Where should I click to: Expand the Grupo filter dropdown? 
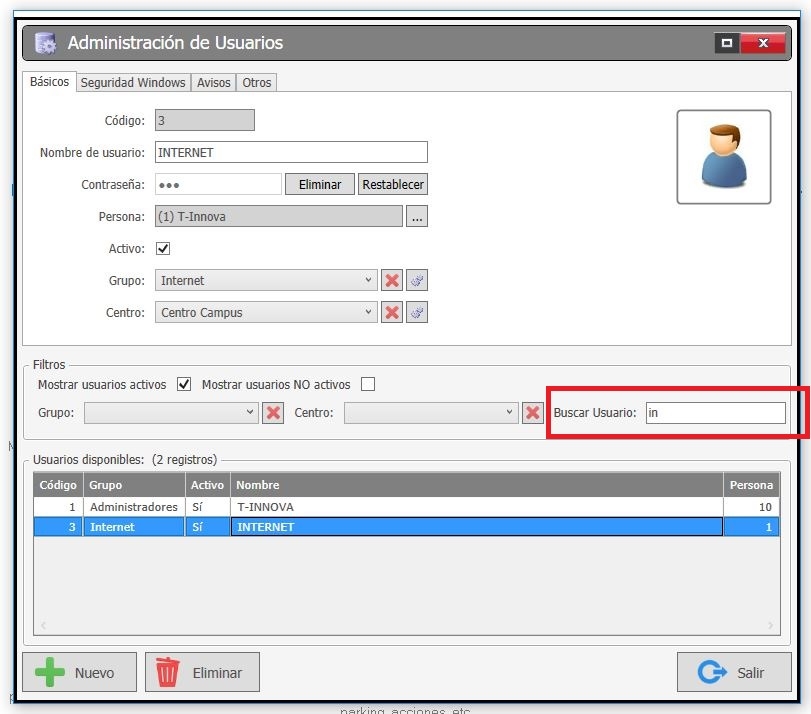tap(171, 413)
